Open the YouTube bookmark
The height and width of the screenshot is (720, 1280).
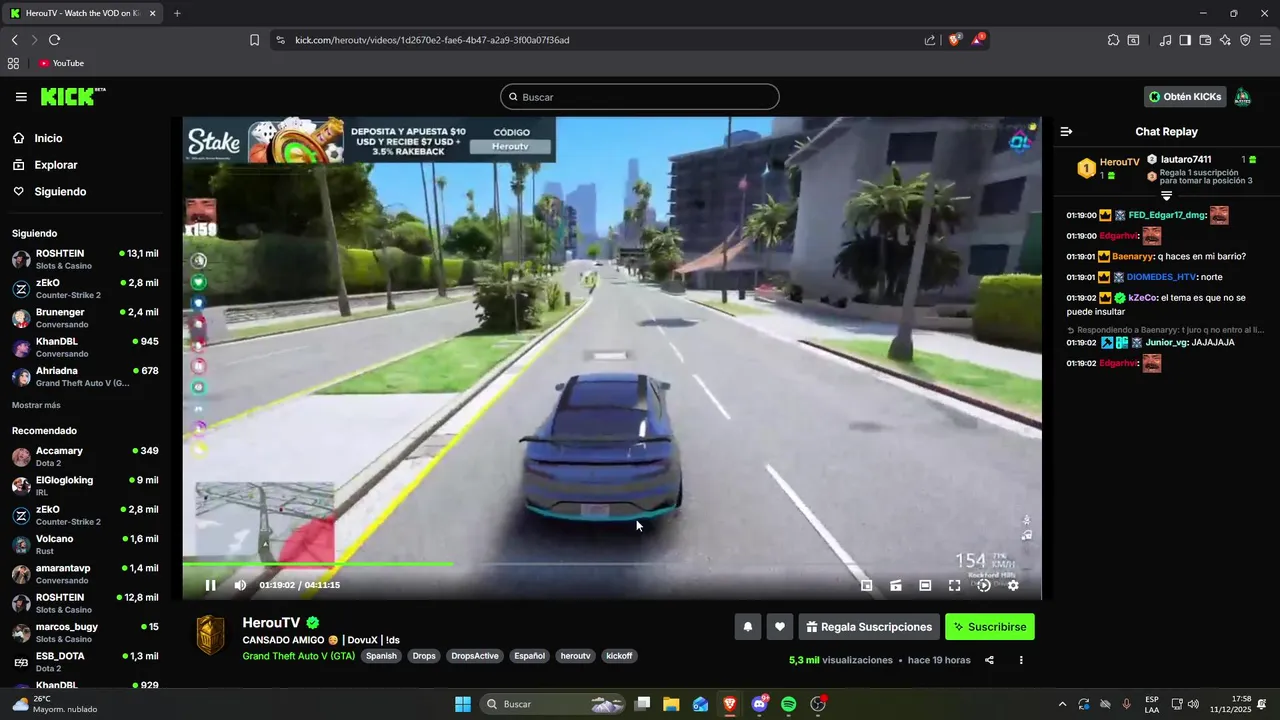62,63
